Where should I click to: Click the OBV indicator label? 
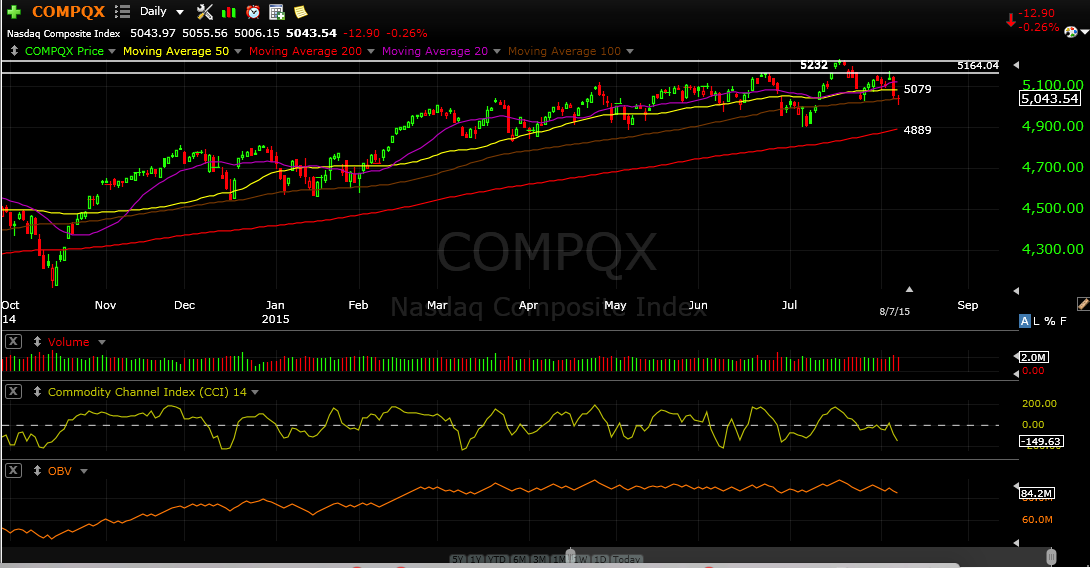60,471
